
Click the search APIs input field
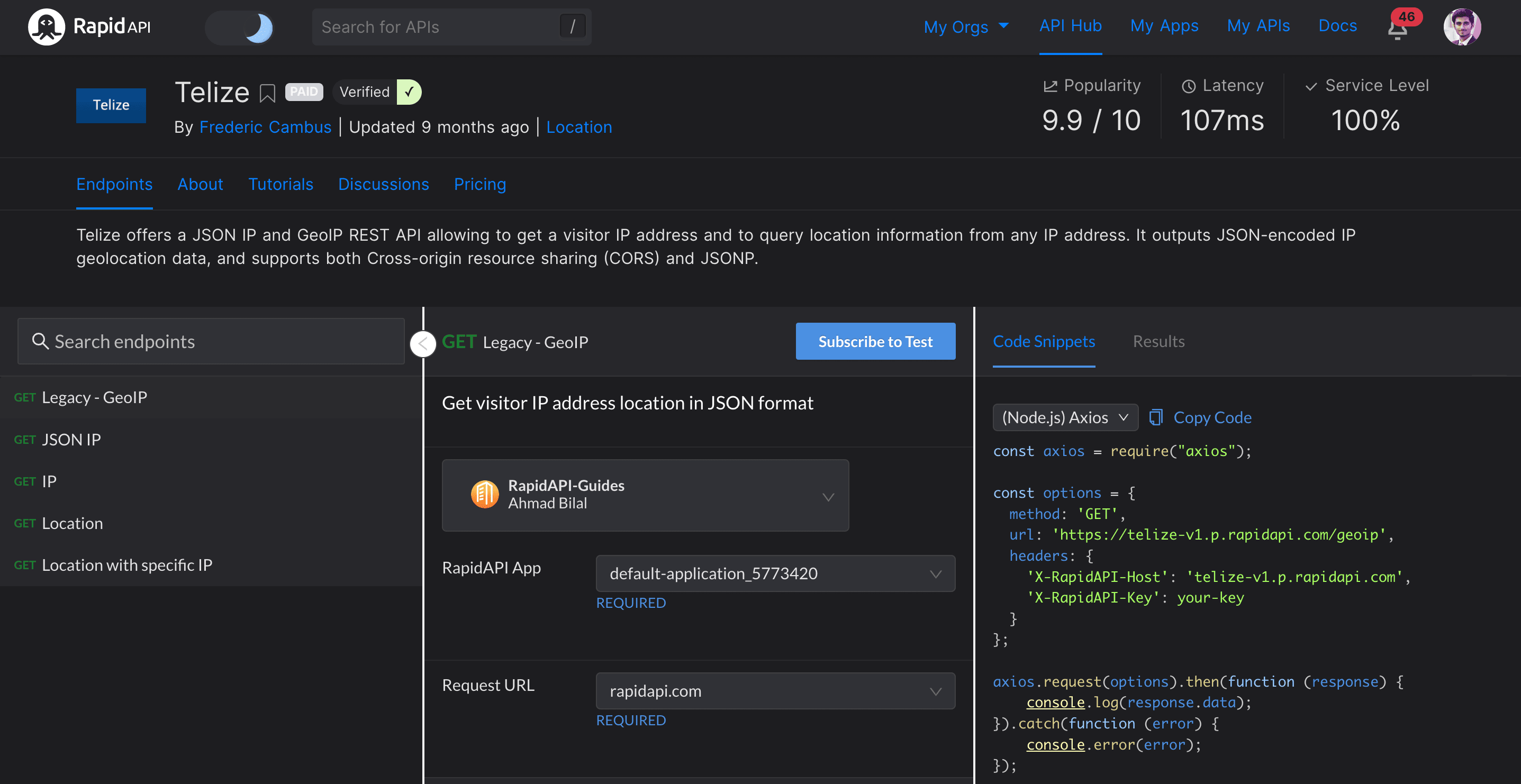(450, 26)
